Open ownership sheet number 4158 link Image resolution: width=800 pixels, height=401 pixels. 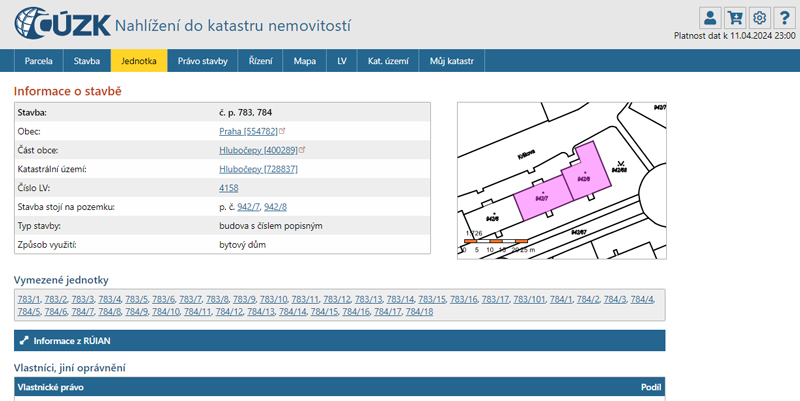click(229, 188)
